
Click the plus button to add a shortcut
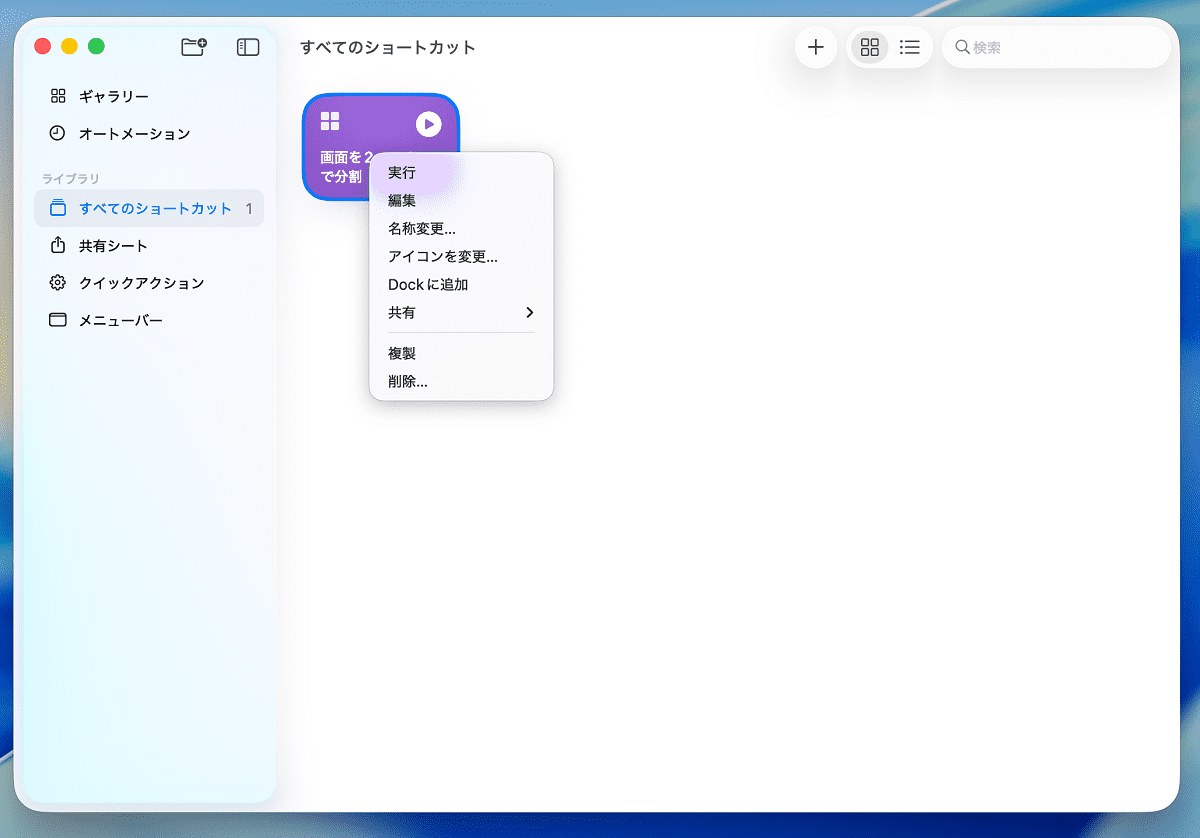tap(816, 47)
